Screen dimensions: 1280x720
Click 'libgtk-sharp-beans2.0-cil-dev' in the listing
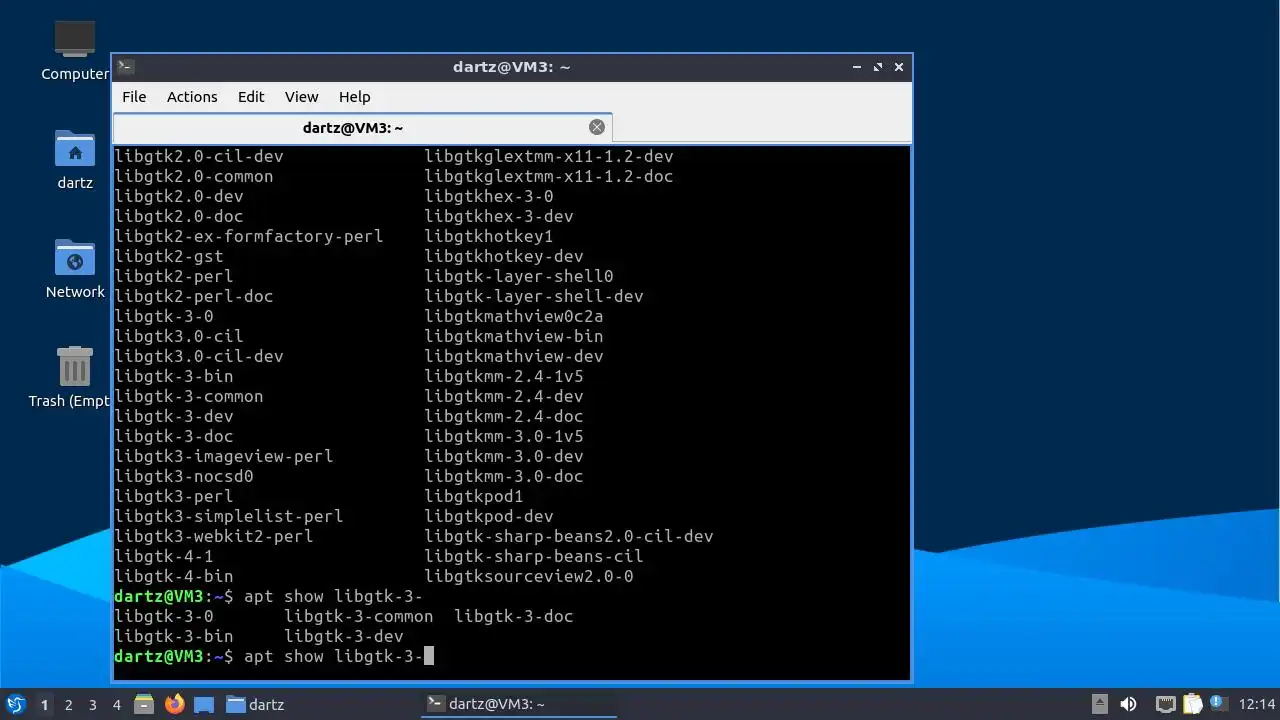569,536
